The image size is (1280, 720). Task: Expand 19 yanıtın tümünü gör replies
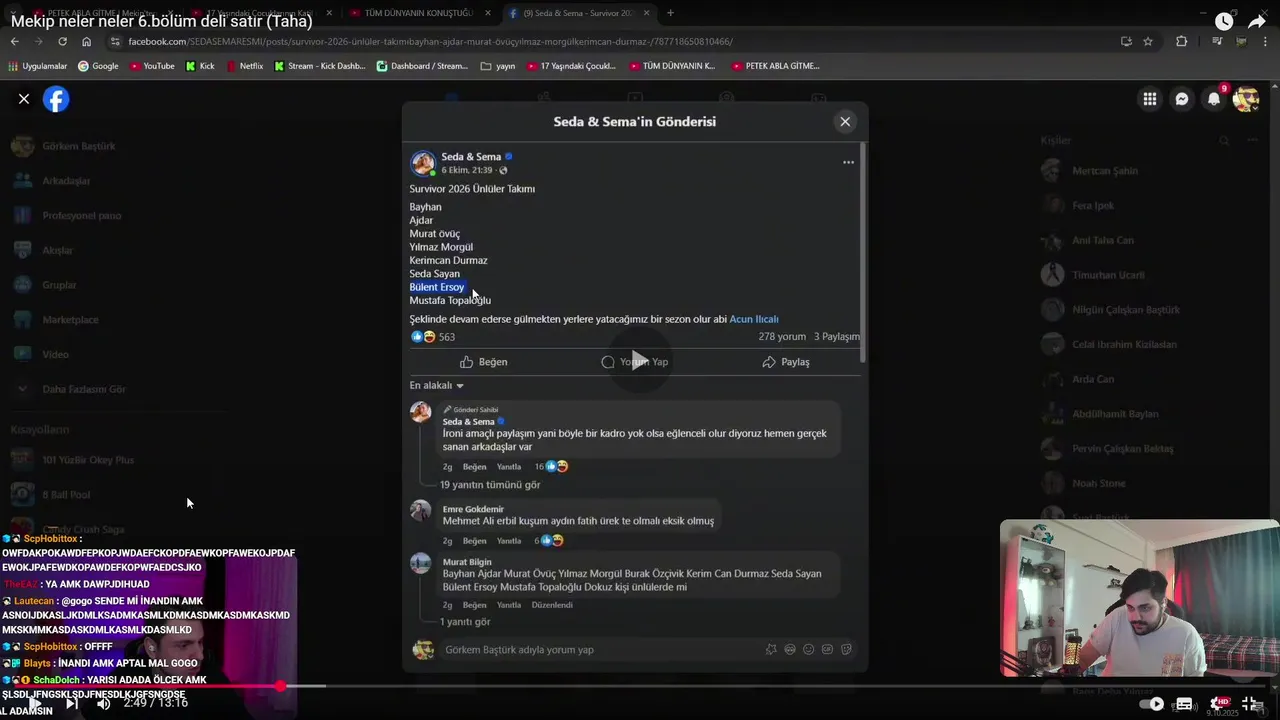point(490,485)
